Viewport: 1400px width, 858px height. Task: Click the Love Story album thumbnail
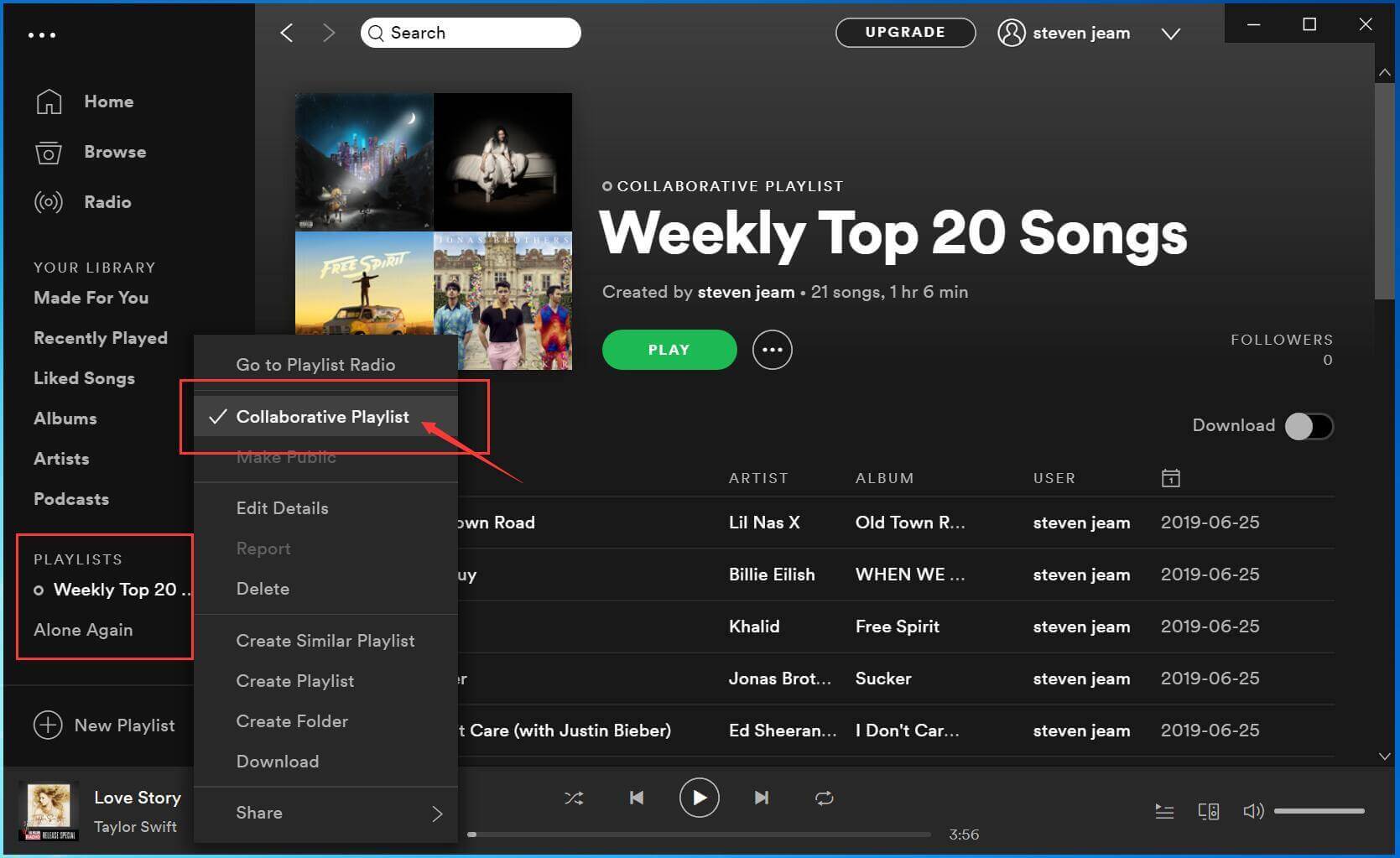tap(49, 811)
